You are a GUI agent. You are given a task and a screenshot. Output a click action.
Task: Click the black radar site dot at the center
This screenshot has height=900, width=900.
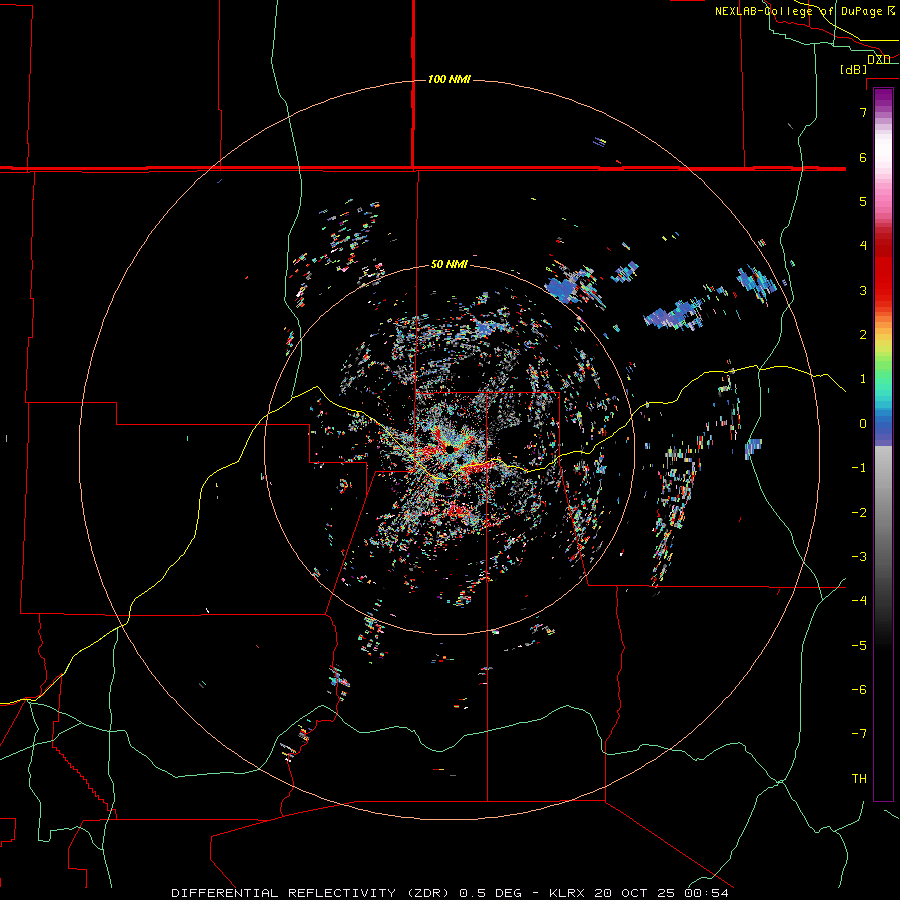pos(449,449)
